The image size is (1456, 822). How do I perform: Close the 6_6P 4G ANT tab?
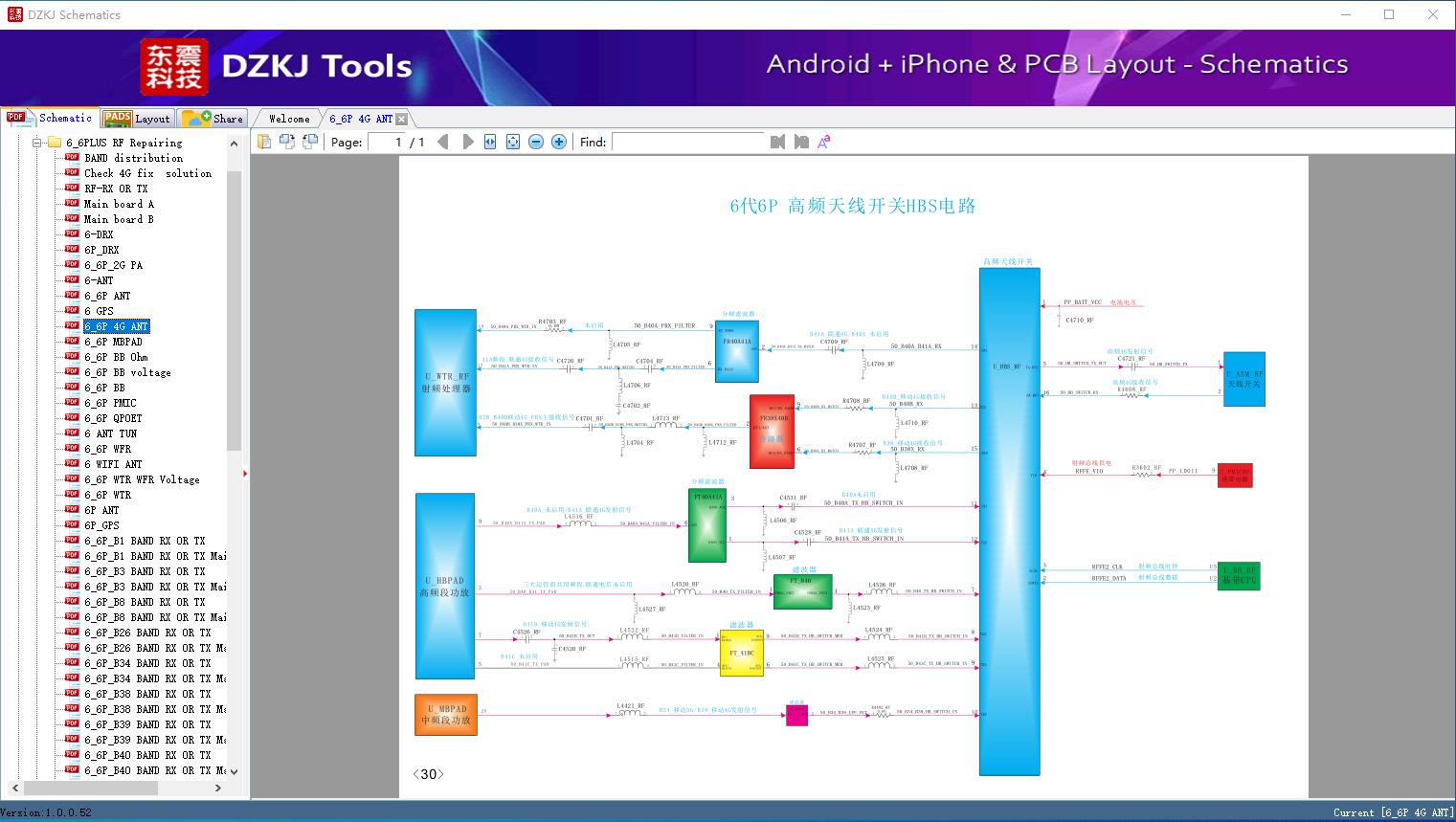tap(402, 119)
